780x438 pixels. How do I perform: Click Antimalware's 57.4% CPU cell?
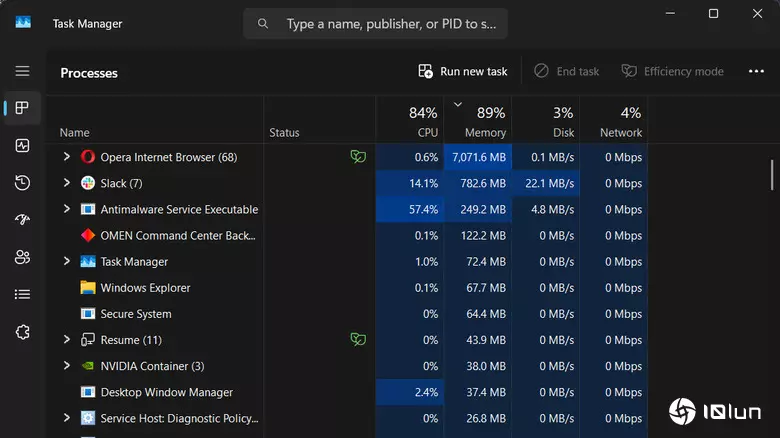409,209
